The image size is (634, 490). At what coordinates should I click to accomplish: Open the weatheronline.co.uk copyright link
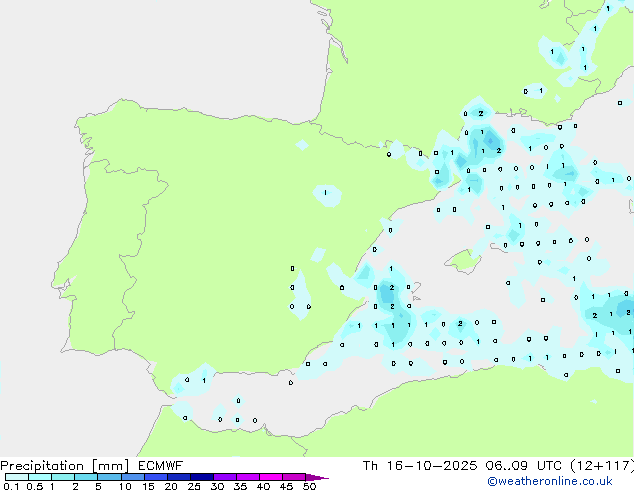pyautogui.click(x=550, y=481)
